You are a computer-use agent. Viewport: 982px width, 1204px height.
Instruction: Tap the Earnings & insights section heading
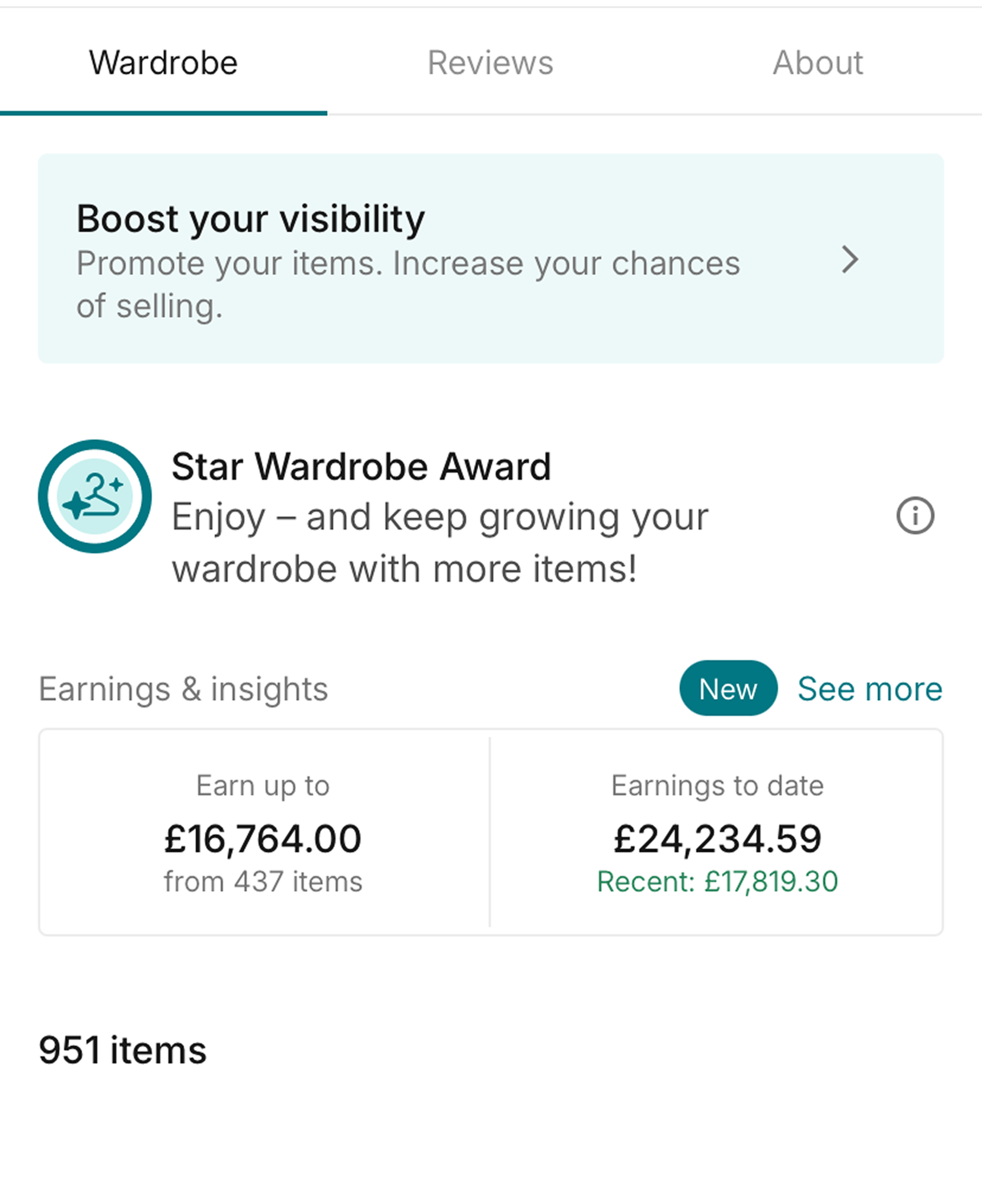tap(183, 689)
